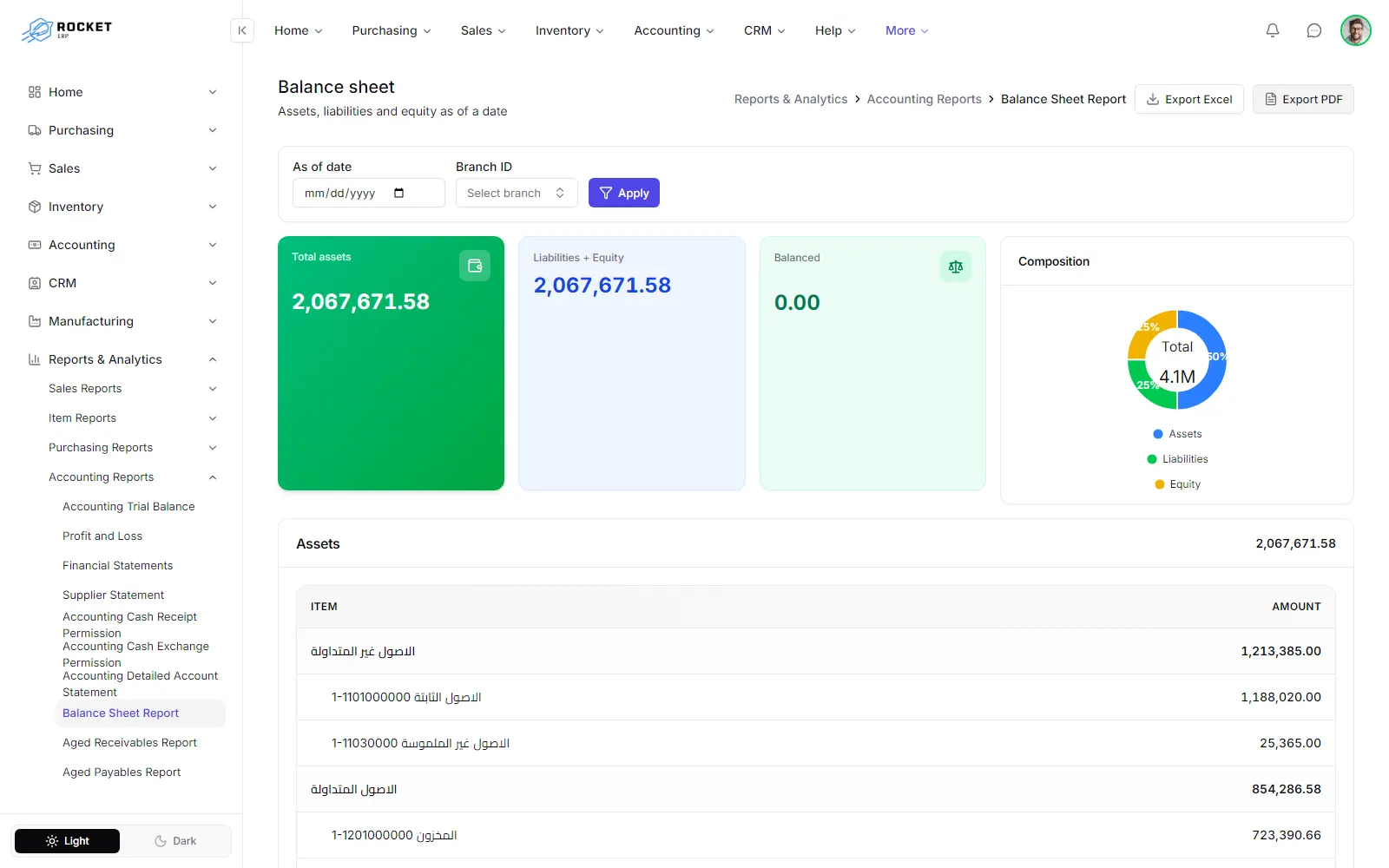The image size is (1389, 868).
Task: Click the wallet icon on Total assets card
Action: pyautogui.click(x=475, y=266)
